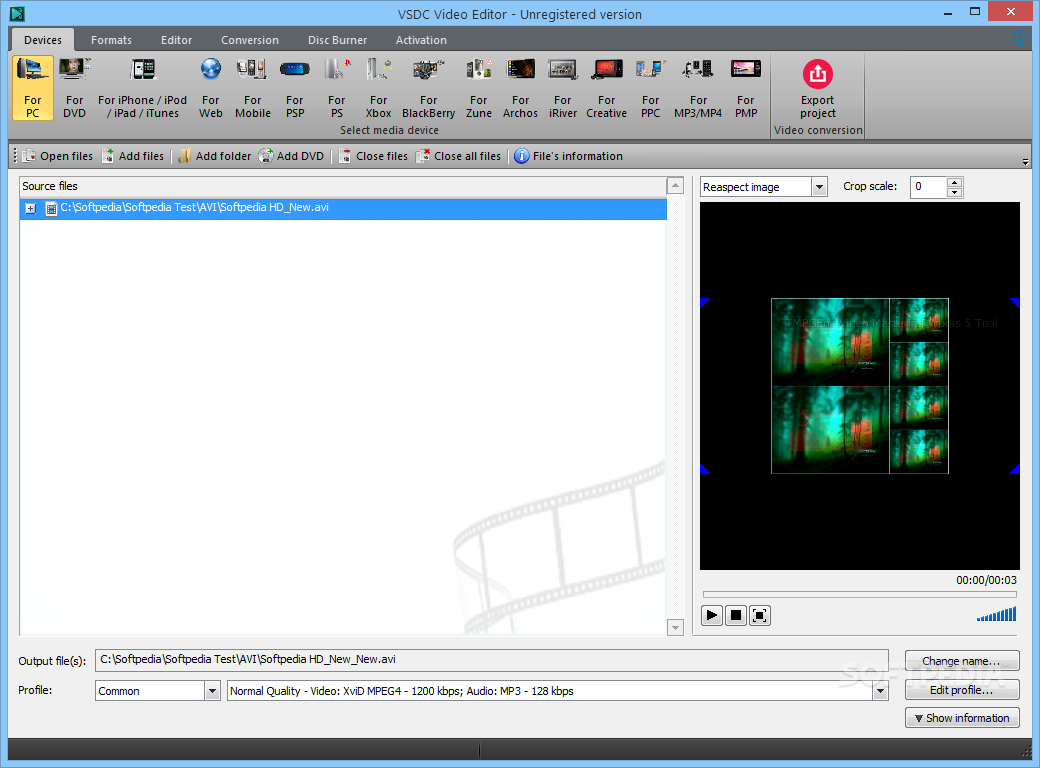Open the Common profile dropdown
The height and width of the screenshot is (768, 1040).
point(212,691)
